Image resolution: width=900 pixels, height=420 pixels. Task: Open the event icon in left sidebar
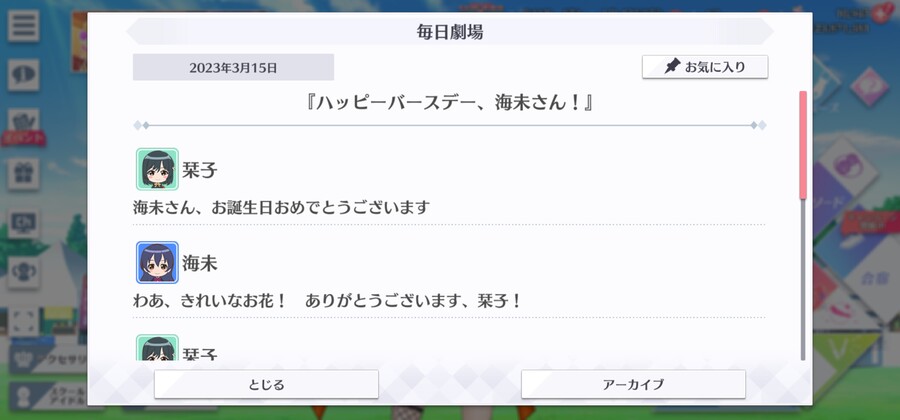point(24,125)
